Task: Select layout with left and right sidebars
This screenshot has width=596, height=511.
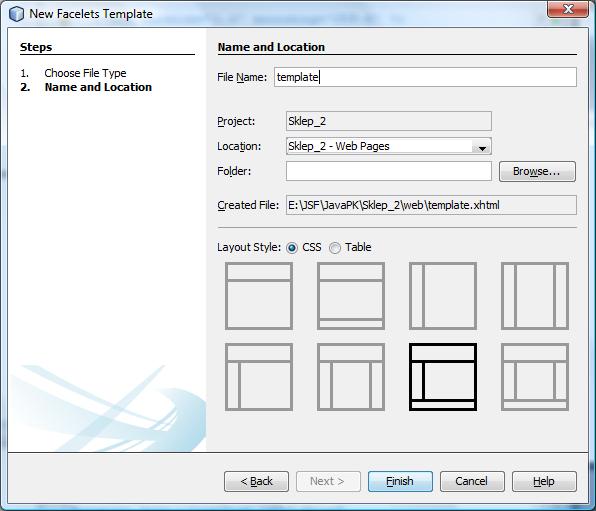Action: [535, 296]
